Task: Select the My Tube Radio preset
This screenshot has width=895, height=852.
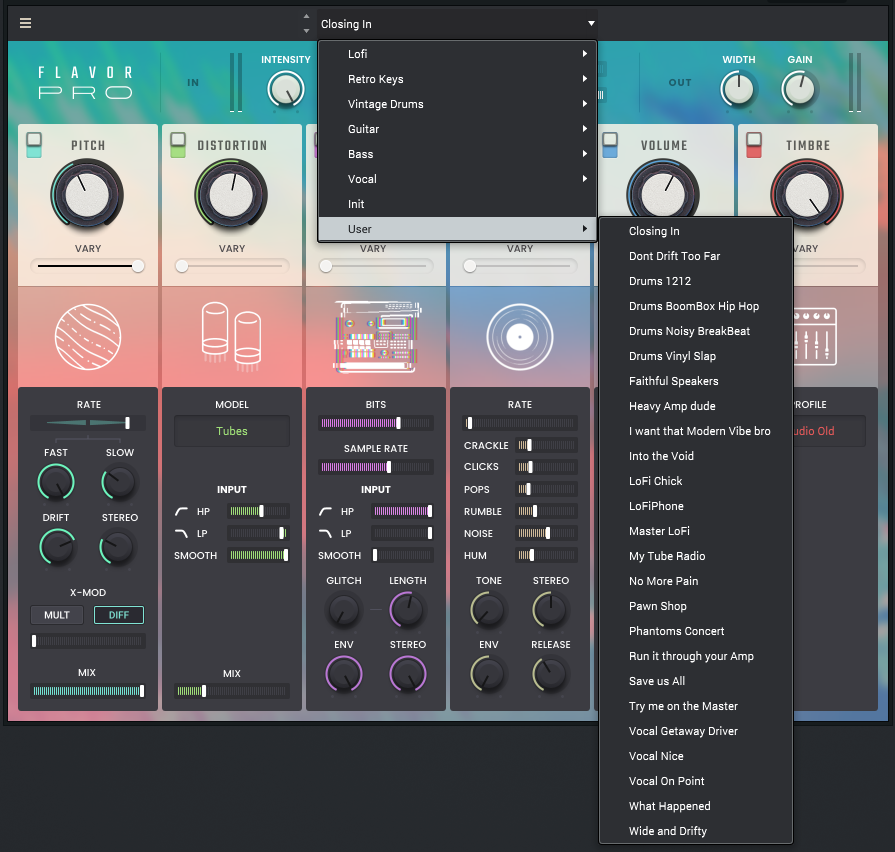Action: tap(696, 556)
